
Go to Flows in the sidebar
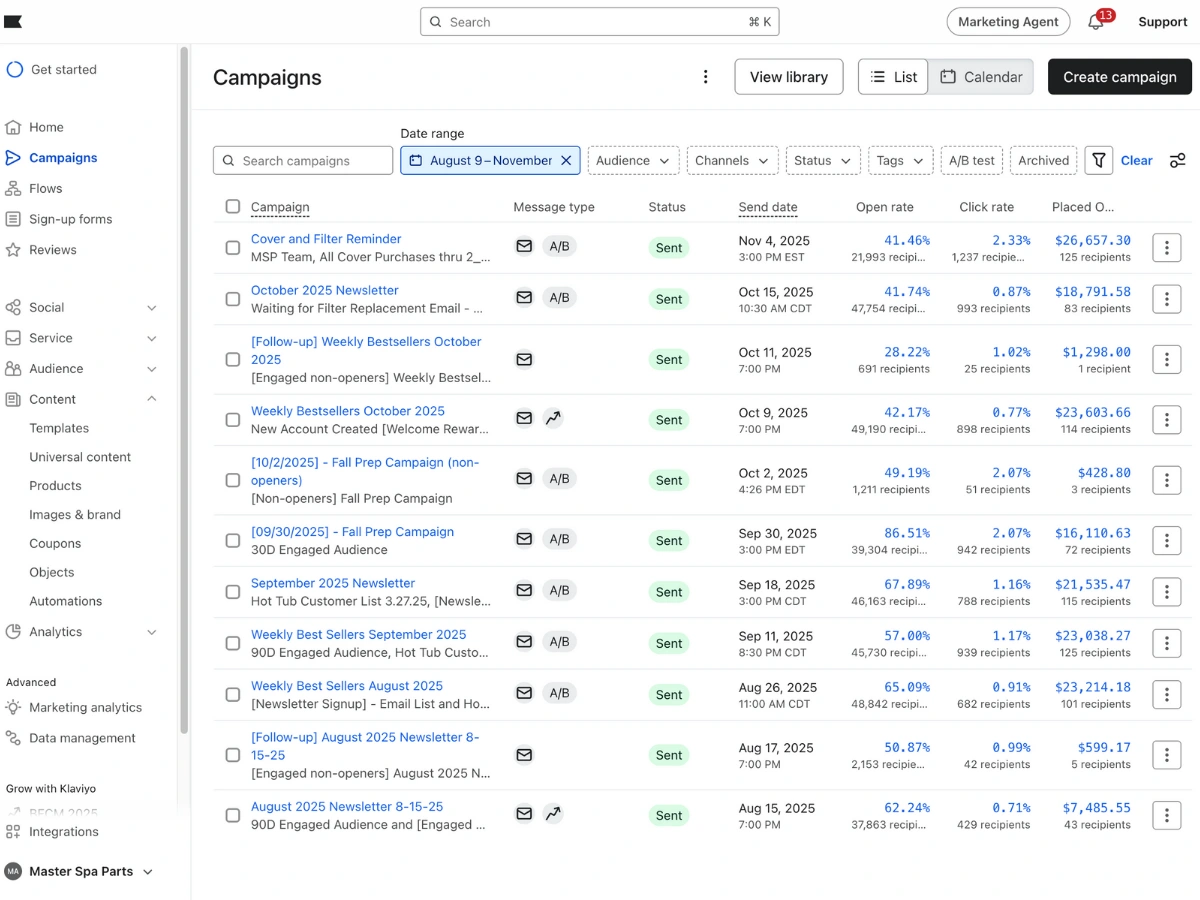coord(46,188)
